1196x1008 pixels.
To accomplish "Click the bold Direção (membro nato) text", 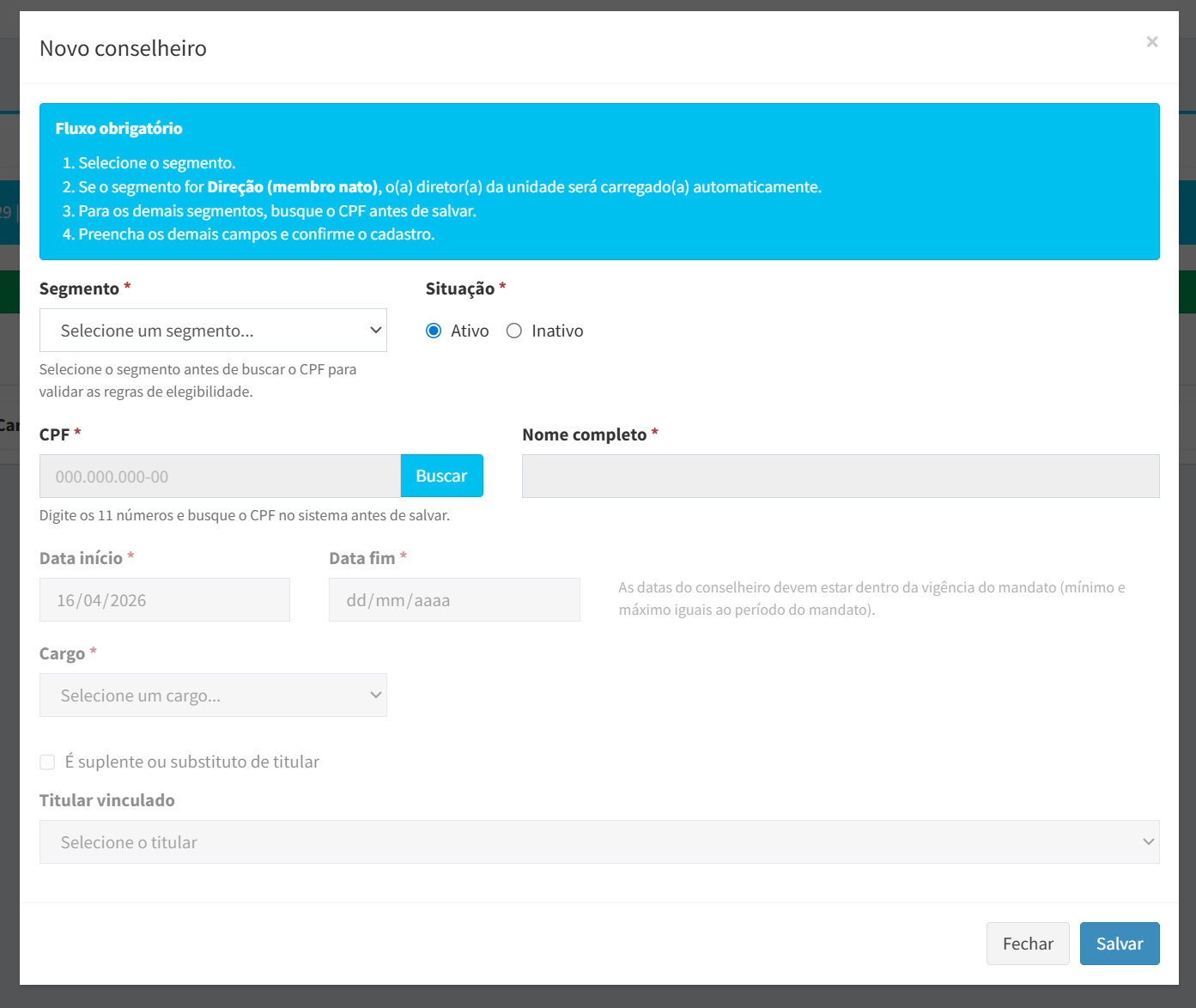I will pos(294,187).
